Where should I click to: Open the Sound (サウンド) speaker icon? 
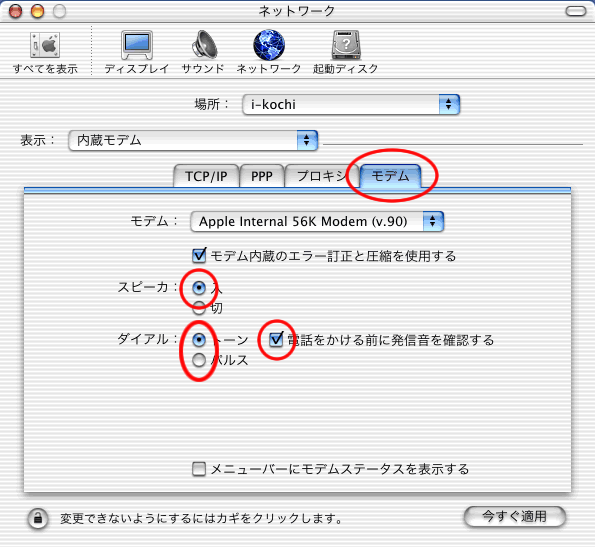pos(204,45)
